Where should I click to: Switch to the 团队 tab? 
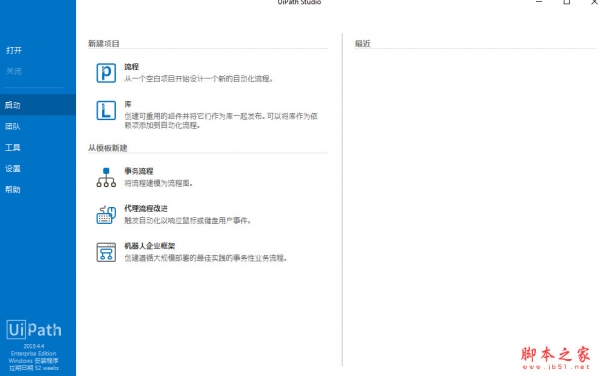coord(38,126)
